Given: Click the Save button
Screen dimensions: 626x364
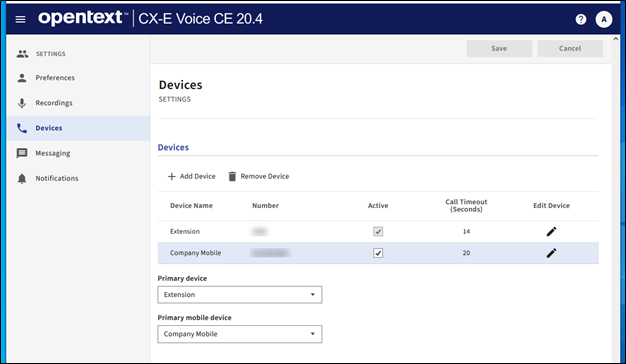Looking at the screenshot, I should click(x=499, y=48).
